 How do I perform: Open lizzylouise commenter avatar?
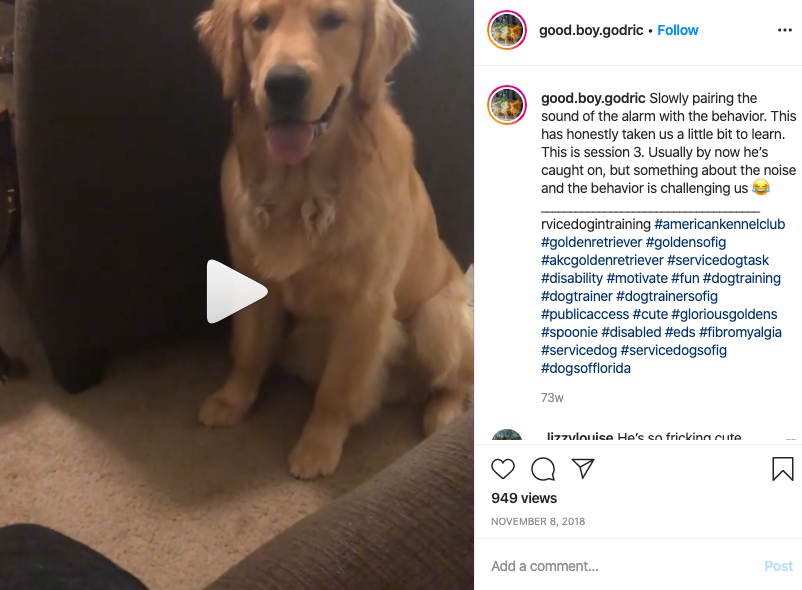[x=507, y=436]
